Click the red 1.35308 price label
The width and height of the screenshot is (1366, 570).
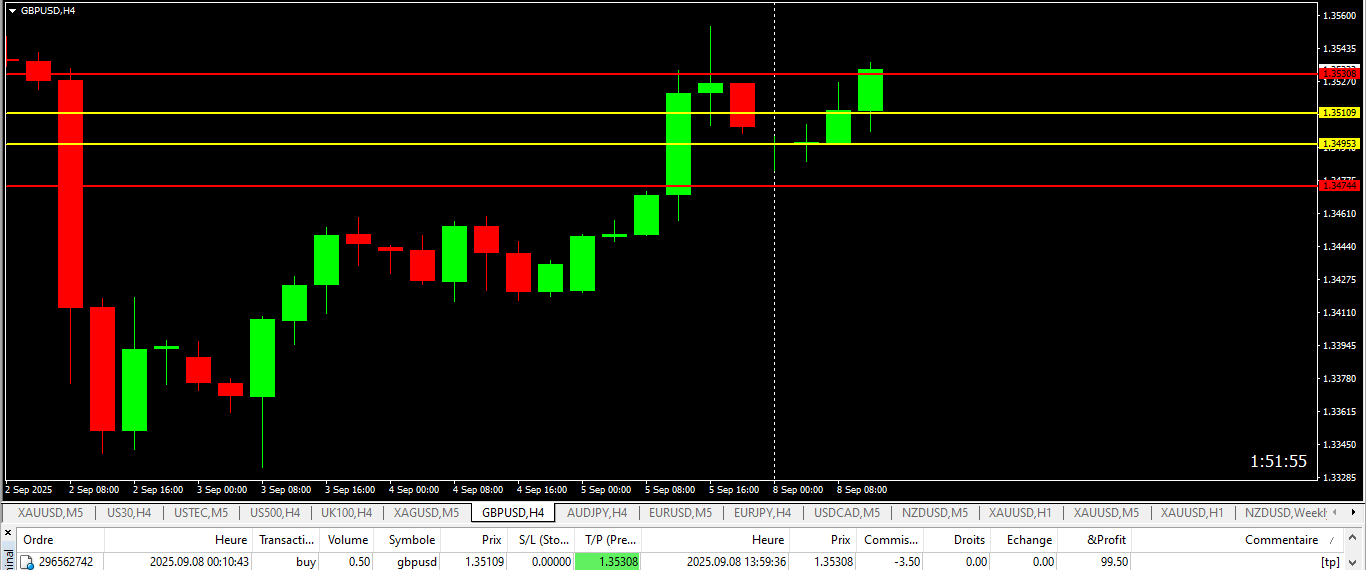coord(1340,73)
